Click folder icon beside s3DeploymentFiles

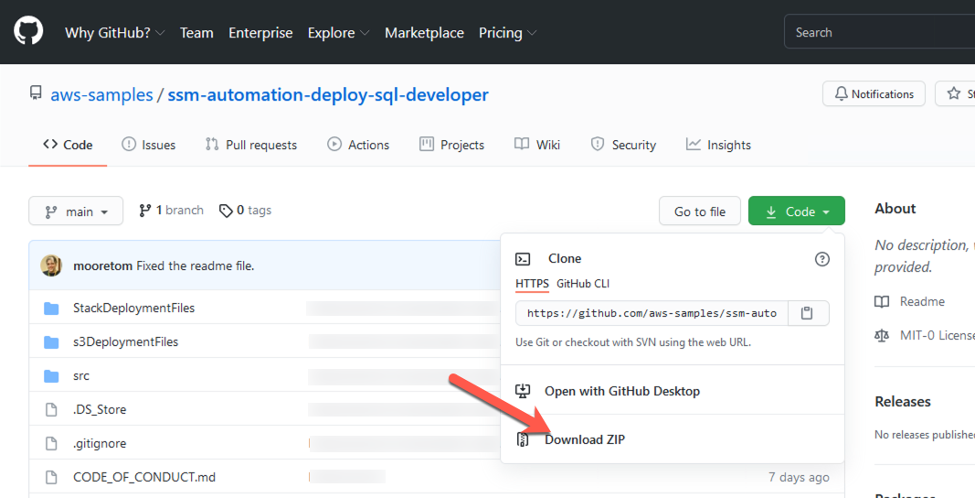52,342
